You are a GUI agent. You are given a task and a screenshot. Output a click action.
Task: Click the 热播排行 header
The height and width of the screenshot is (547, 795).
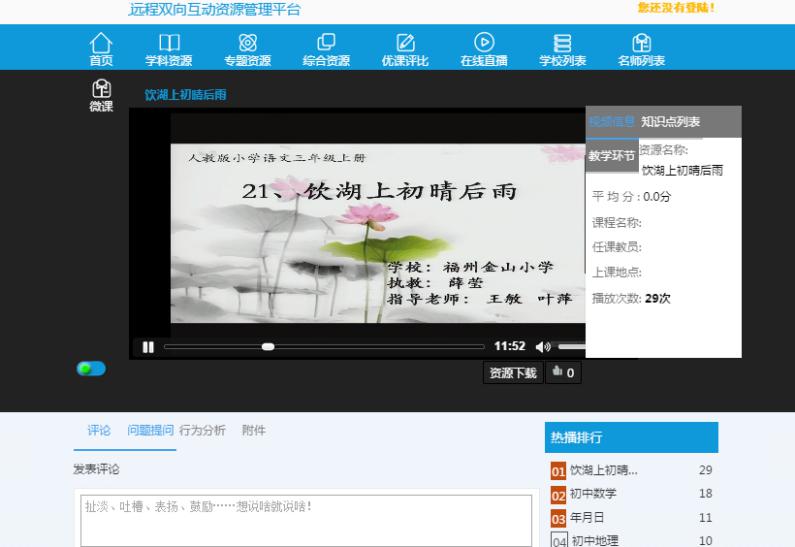(x=631, y=437)
